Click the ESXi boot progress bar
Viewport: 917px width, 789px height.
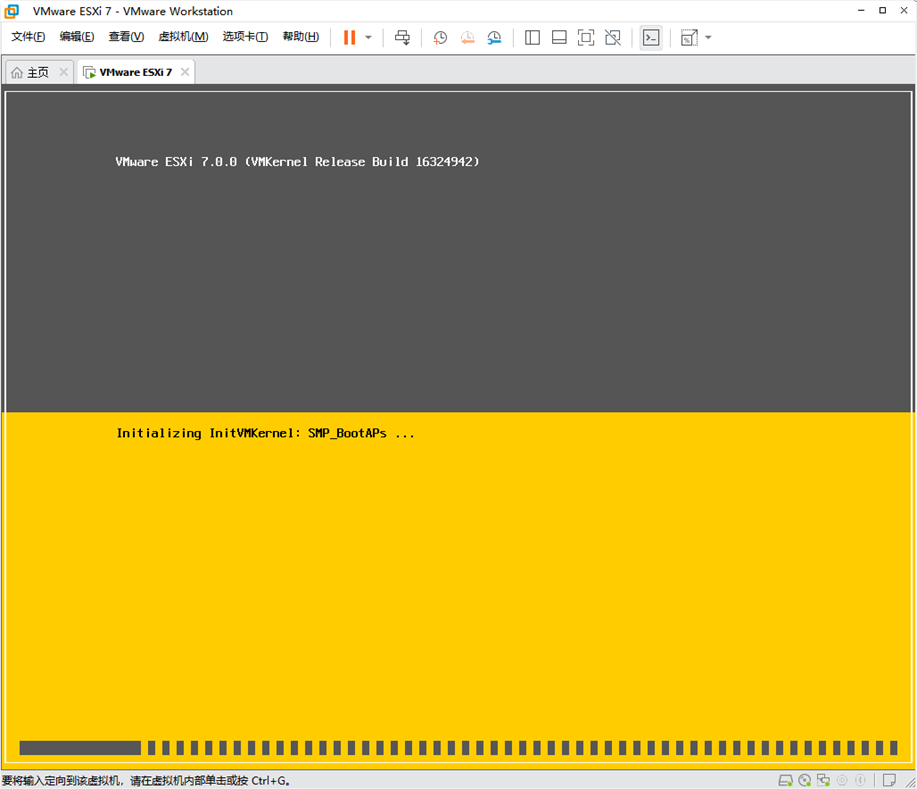click(x=458, y=747)
